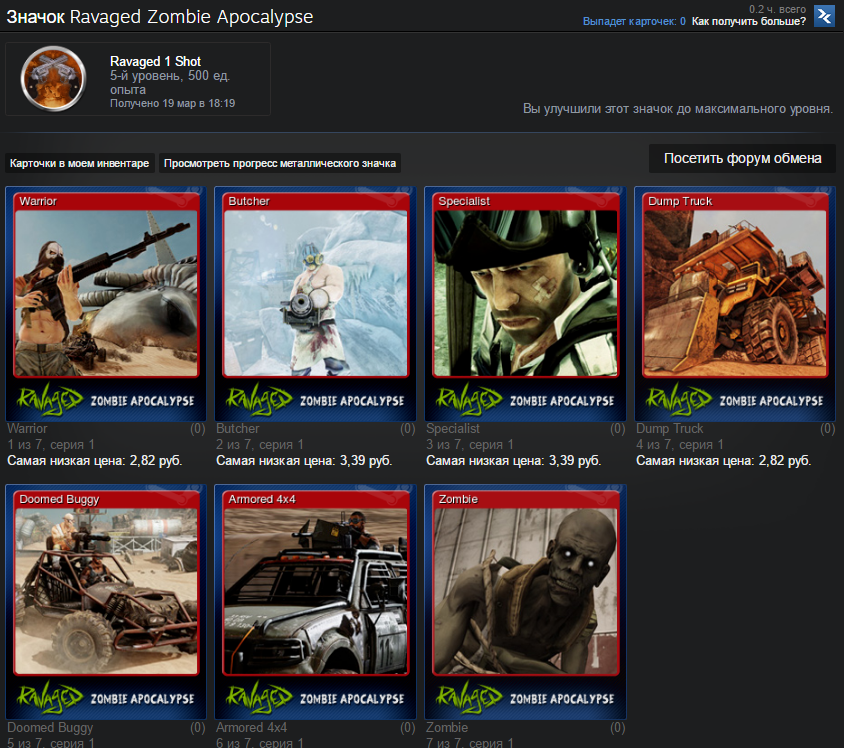
Task: Click Butcher lowest price 3,39 руб.
Action: click(x=304, y=461)
